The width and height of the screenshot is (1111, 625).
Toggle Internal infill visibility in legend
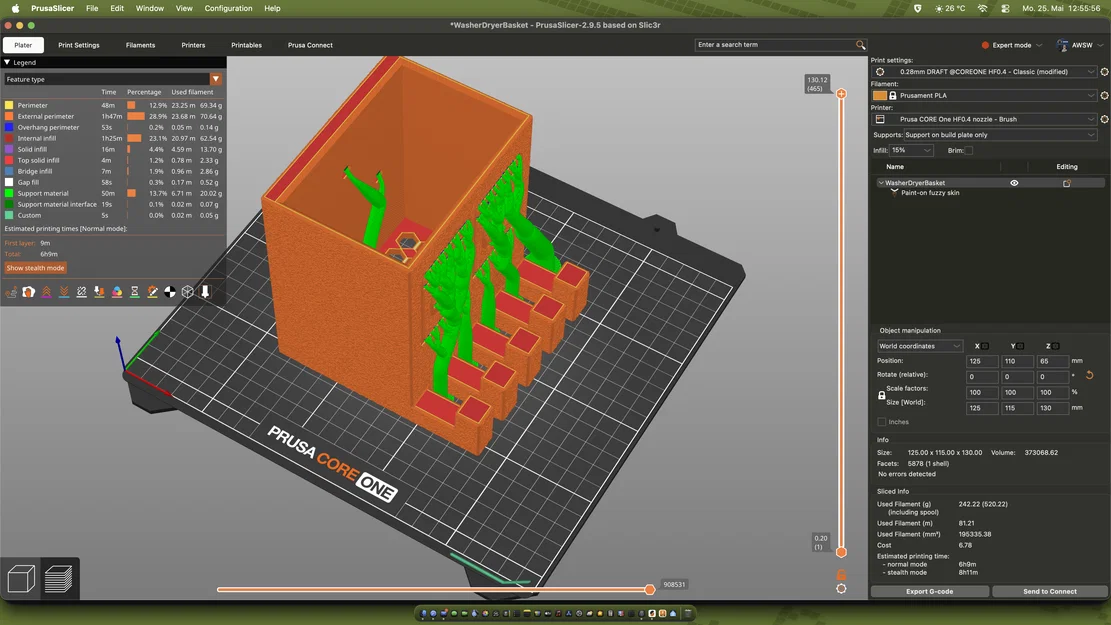pos(113,138)
